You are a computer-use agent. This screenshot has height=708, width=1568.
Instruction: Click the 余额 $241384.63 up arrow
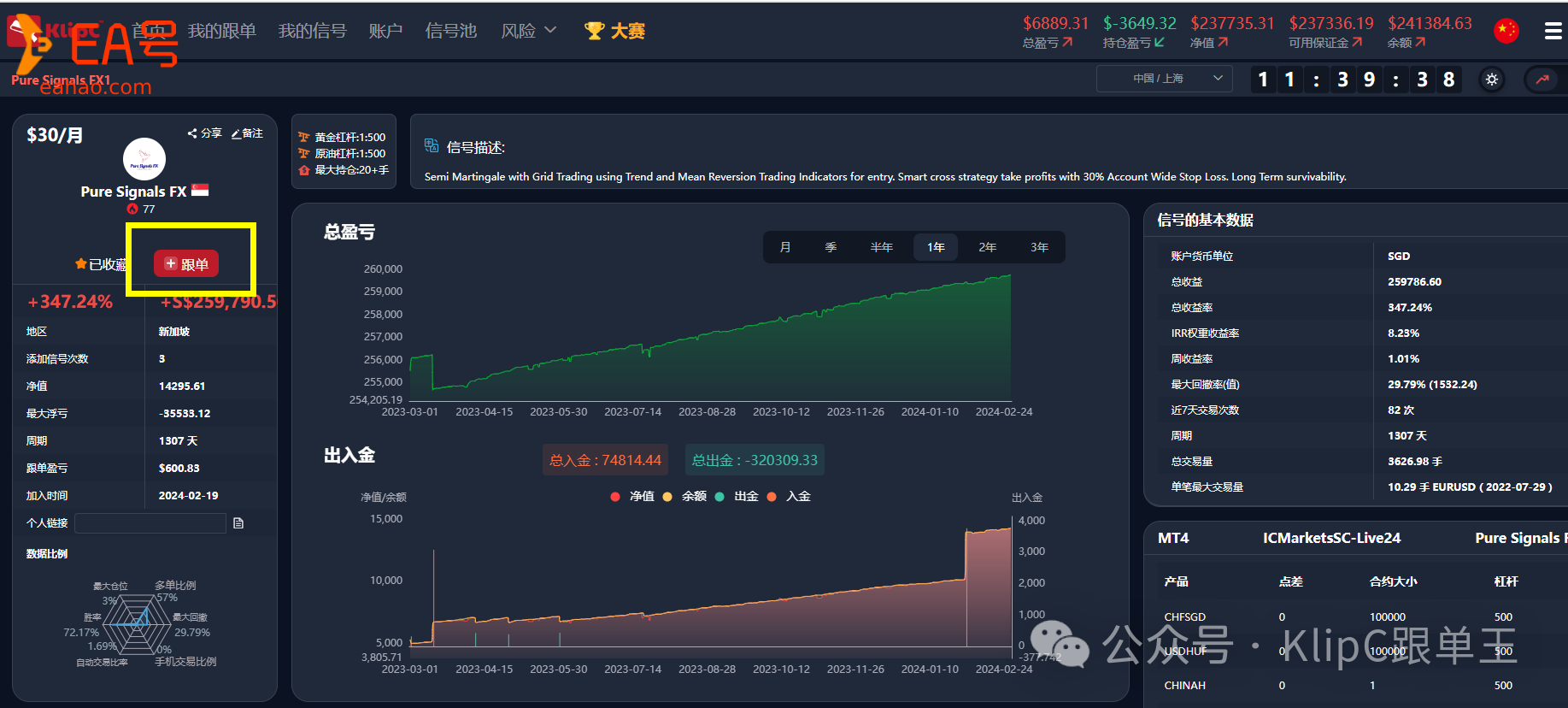(1420, 42)
